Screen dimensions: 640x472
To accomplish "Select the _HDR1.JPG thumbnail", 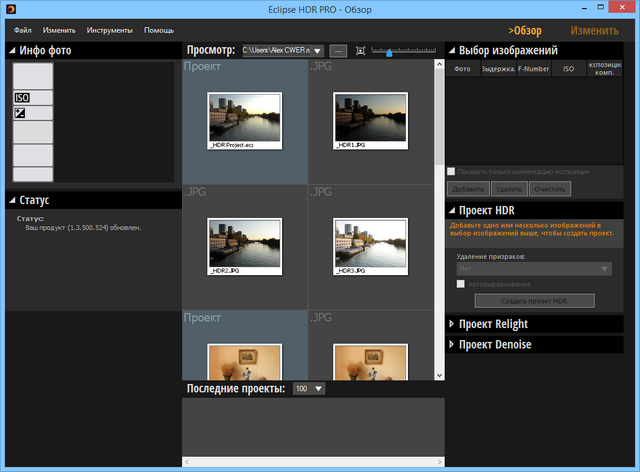I will point(370,121).
